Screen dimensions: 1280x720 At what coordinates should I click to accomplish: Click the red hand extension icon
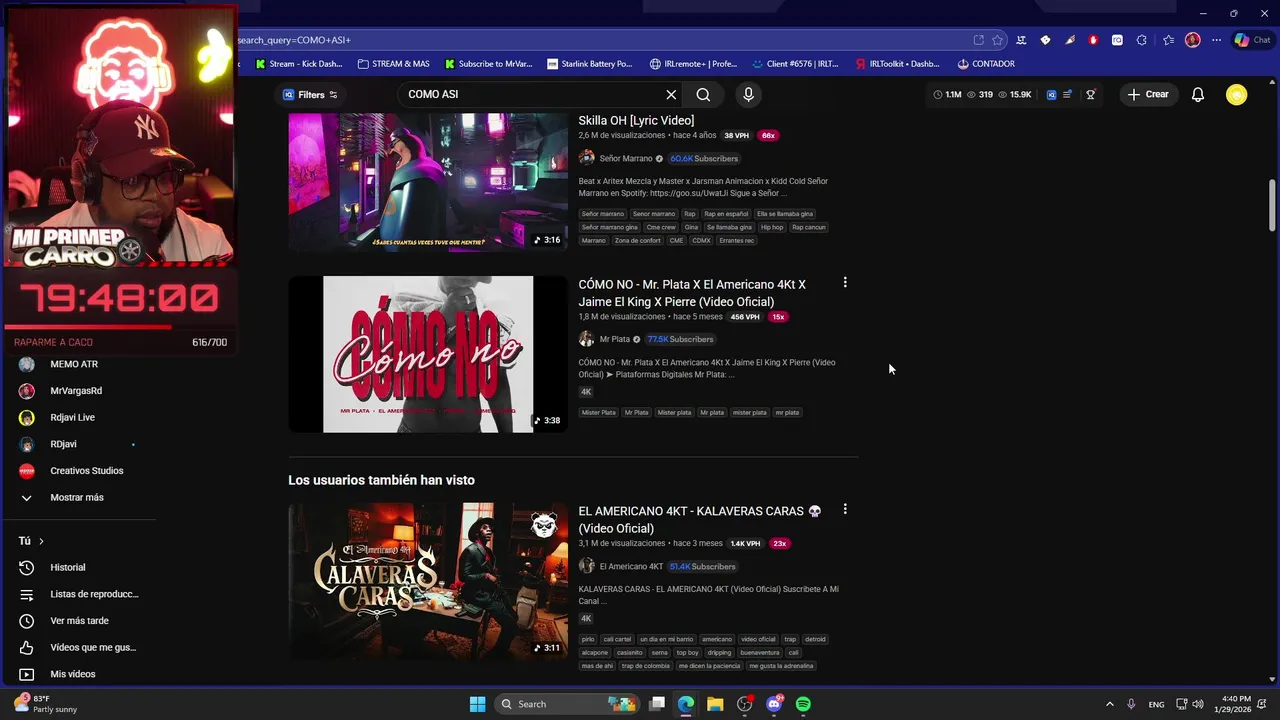(1093, 40)
